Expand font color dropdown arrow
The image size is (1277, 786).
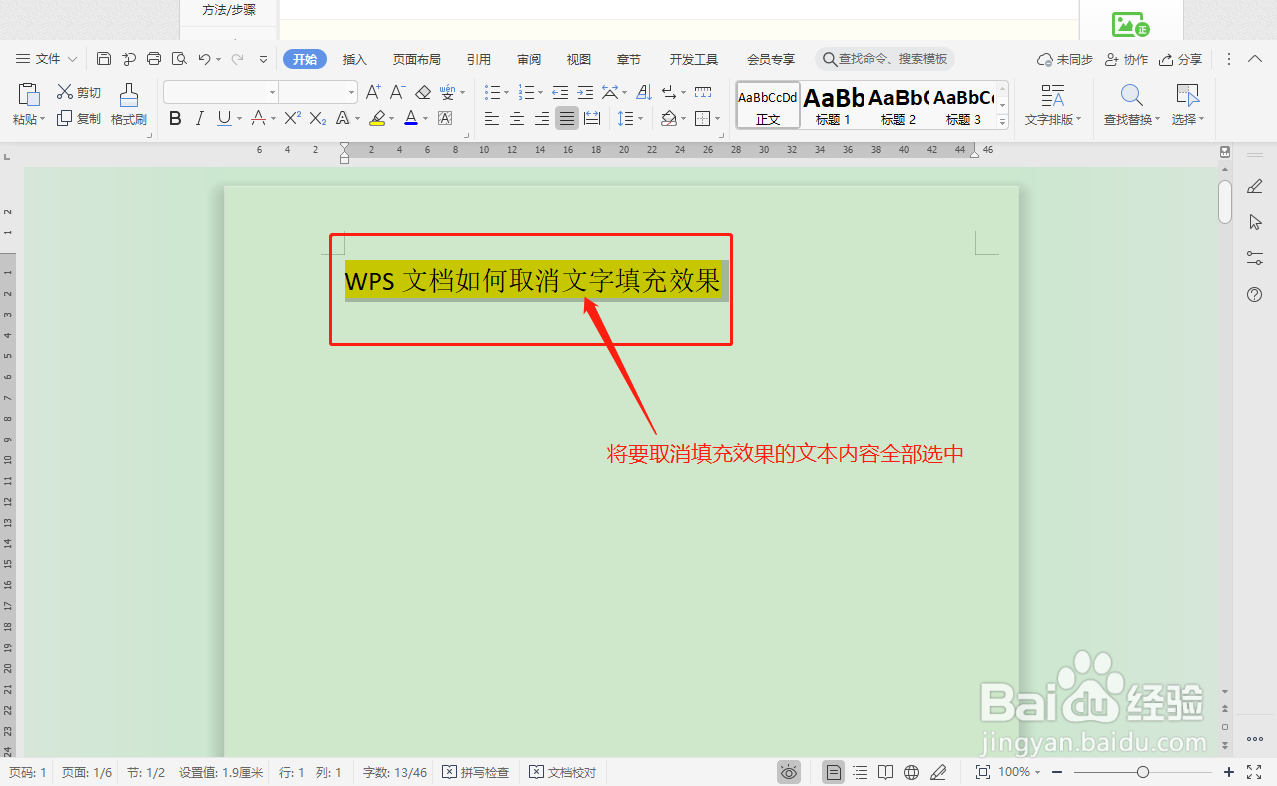click(425, 119)
